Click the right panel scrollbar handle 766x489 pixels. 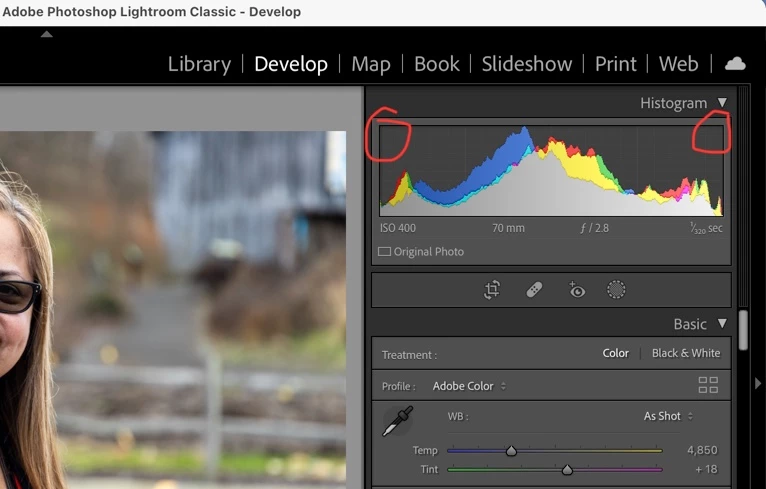pos(744,330)
